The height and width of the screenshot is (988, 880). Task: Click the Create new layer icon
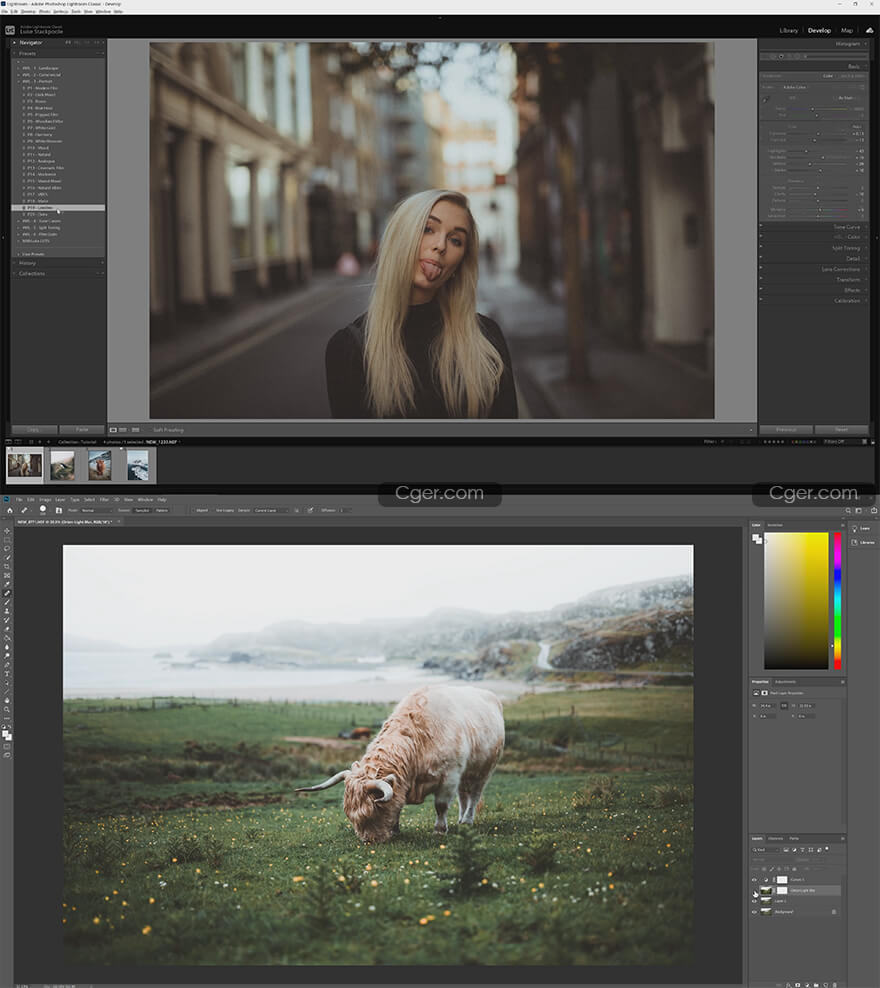(826, 985)
